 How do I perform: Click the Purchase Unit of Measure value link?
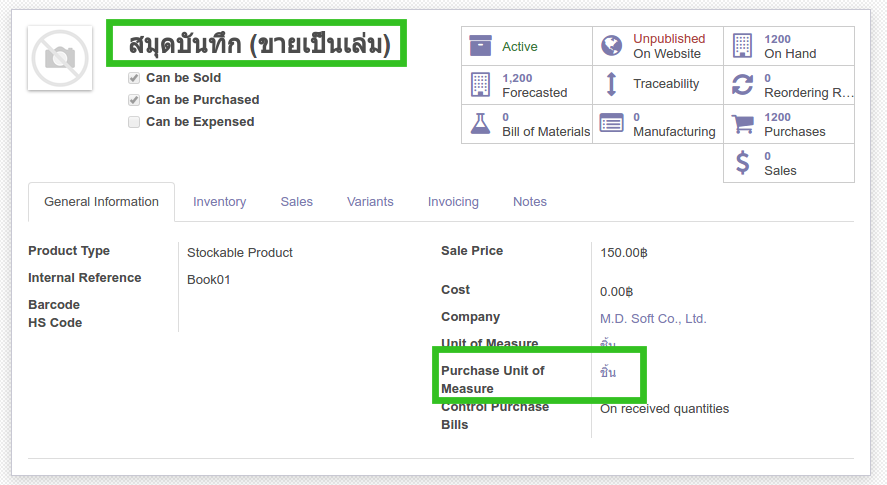tap(608, 372)
